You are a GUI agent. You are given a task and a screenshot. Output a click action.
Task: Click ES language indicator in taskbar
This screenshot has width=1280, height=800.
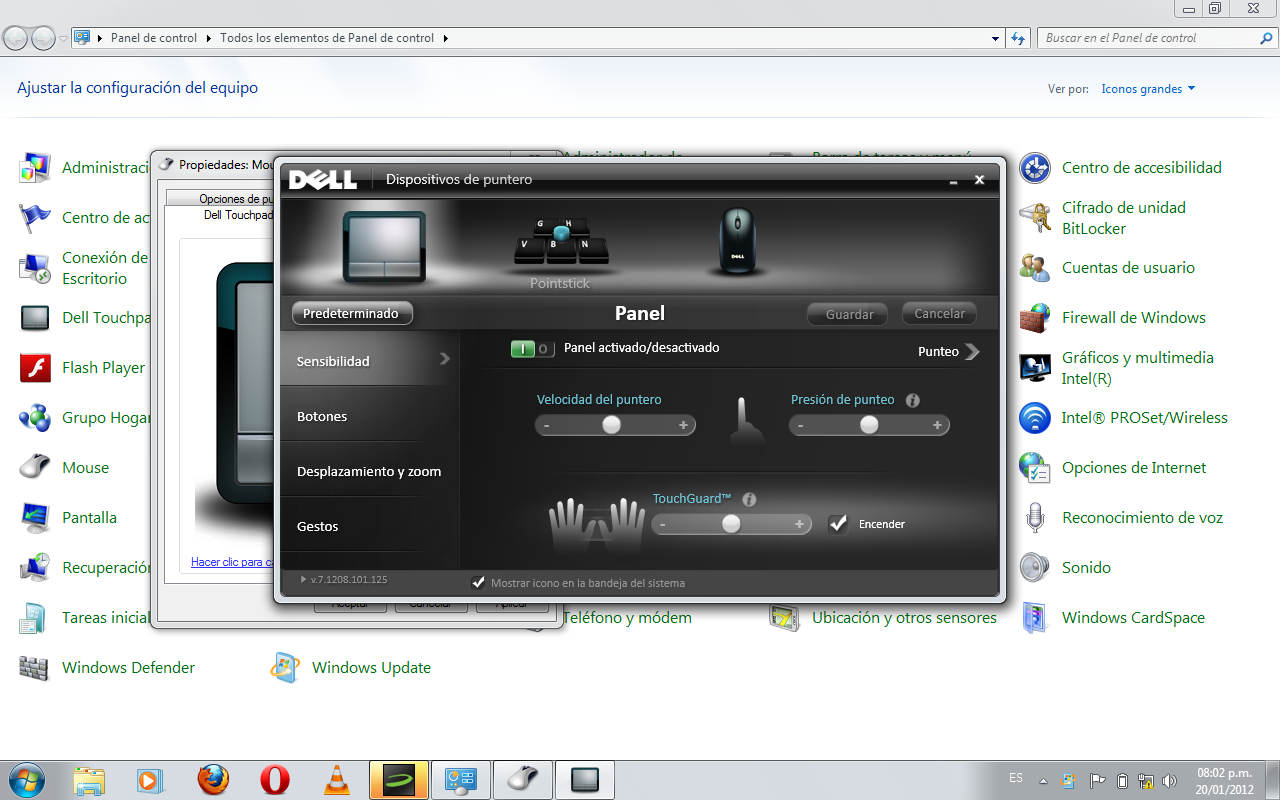pyautogui.click(x=1016, y=778)
